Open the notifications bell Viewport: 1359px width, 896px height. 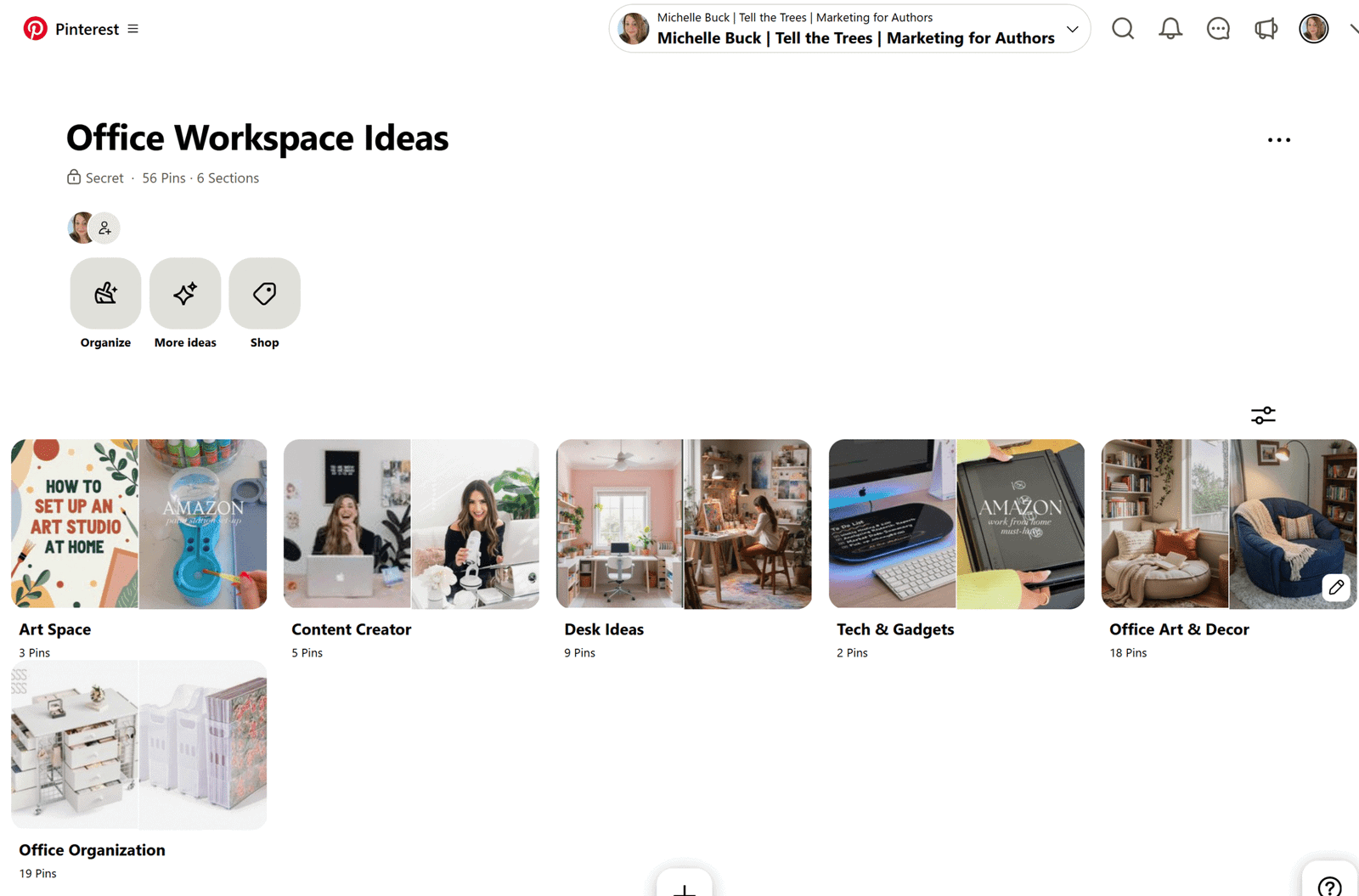[1170, 28]
